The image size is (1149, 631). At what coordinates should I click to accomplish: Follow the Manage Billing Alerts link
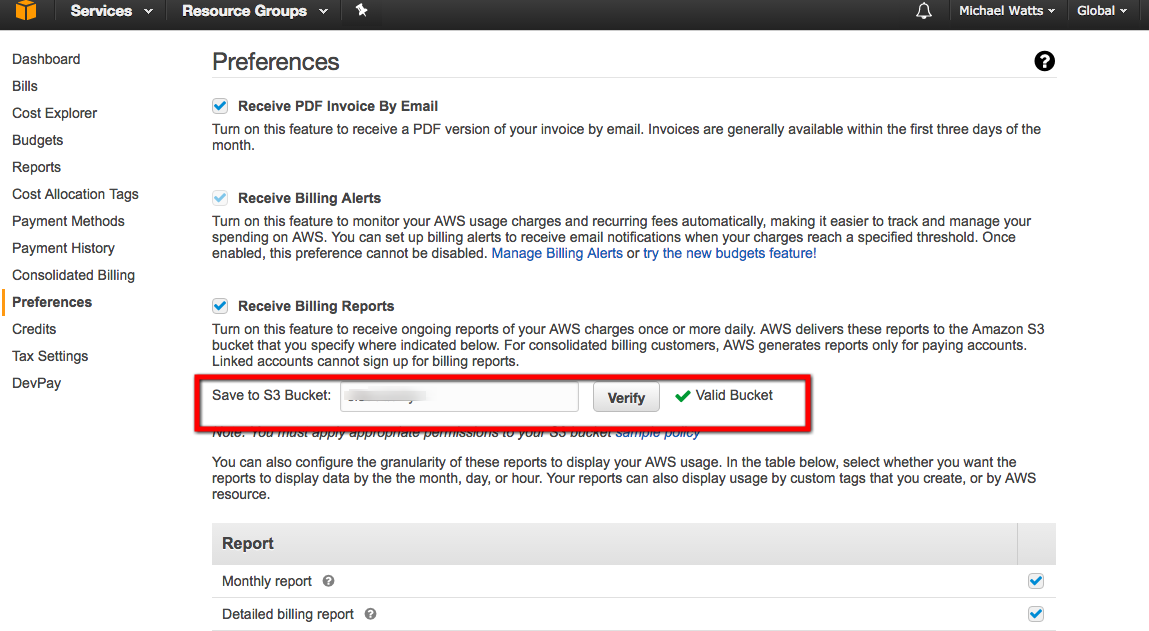(557, 254)
